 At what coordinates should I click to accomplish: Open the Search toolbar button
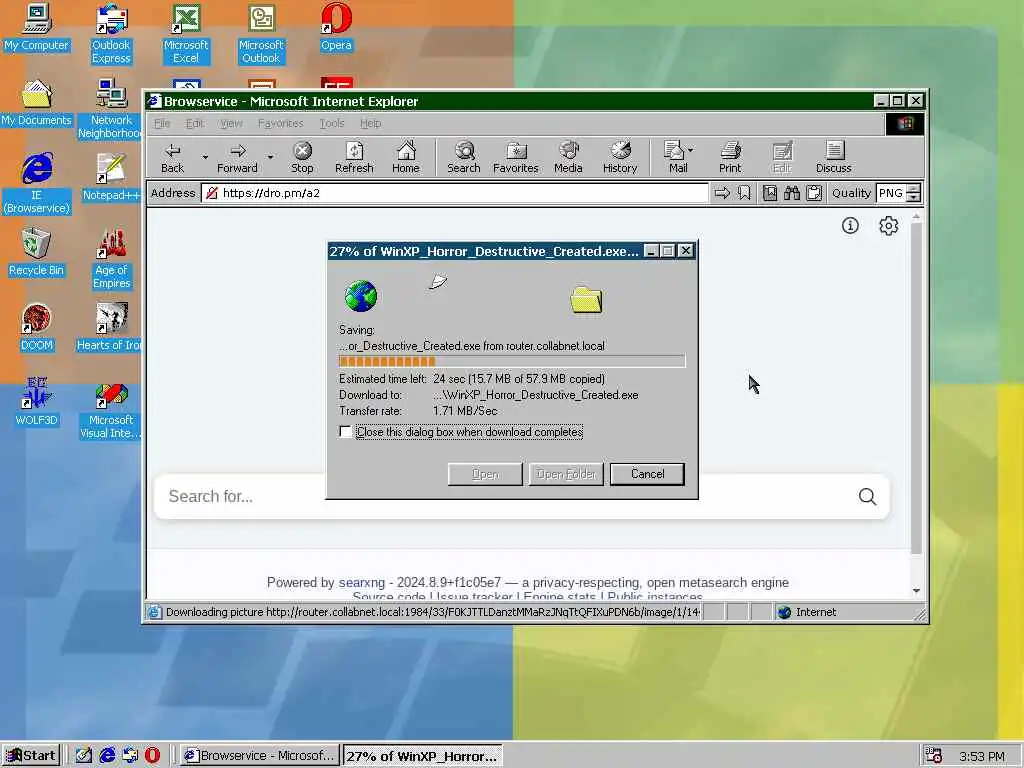pos(464,158)
